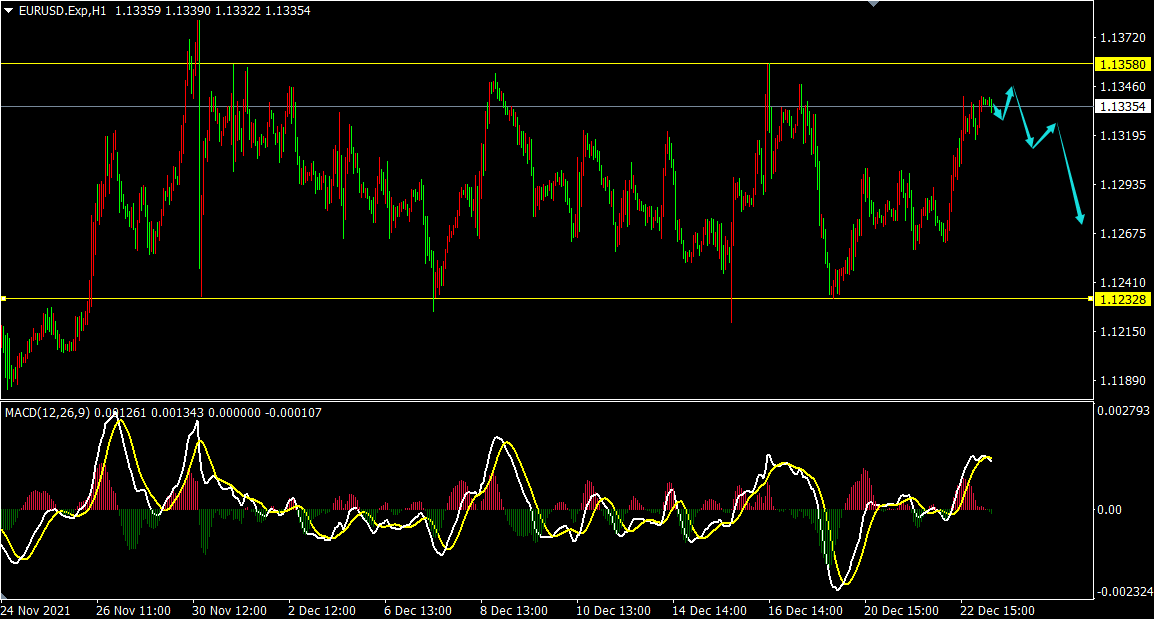The width and height of the screenshot is (1154, 619).
Task: Click the right handle of the 1.12328 line
Action: click(x=1091, y=299)
